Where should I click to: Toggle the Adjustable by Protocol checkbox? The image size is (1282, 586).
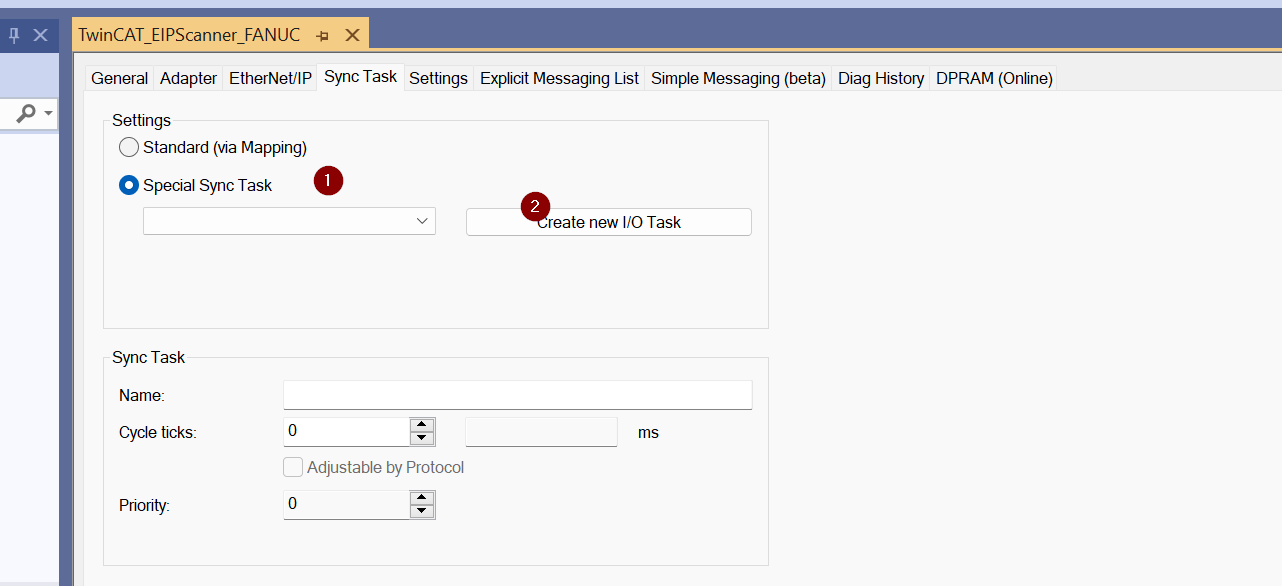pyautogui.click(x=293, y=467)
